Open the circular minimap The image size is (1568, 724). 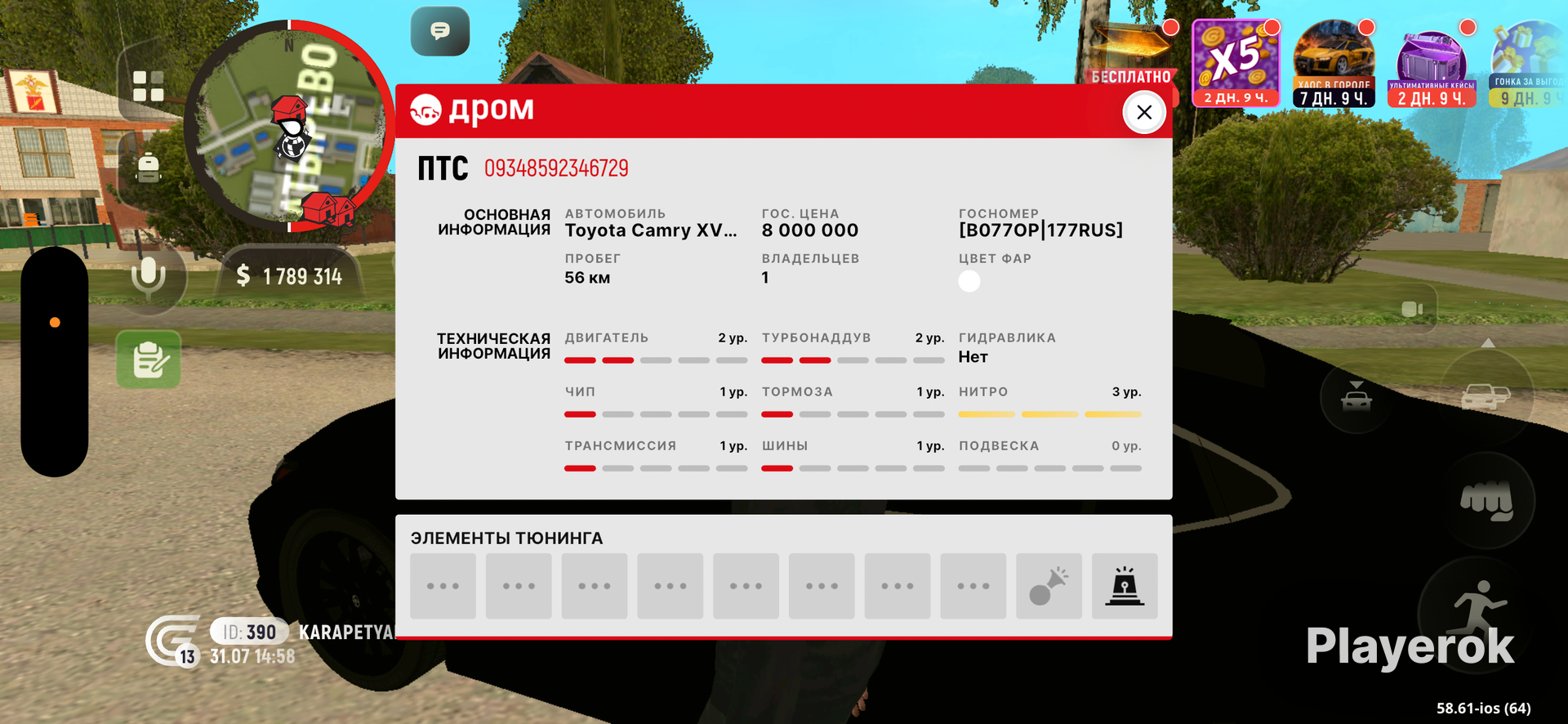288,125
